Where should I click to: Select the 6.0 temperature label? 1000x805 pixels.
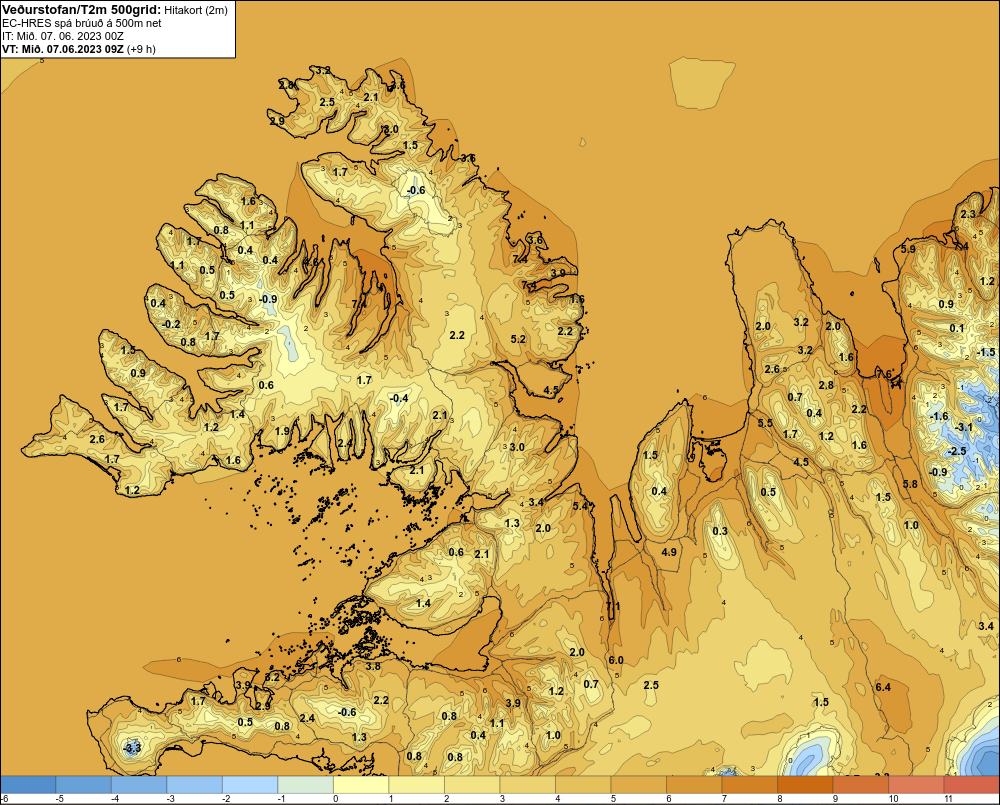pyautogui.click(x=615, y=660)
